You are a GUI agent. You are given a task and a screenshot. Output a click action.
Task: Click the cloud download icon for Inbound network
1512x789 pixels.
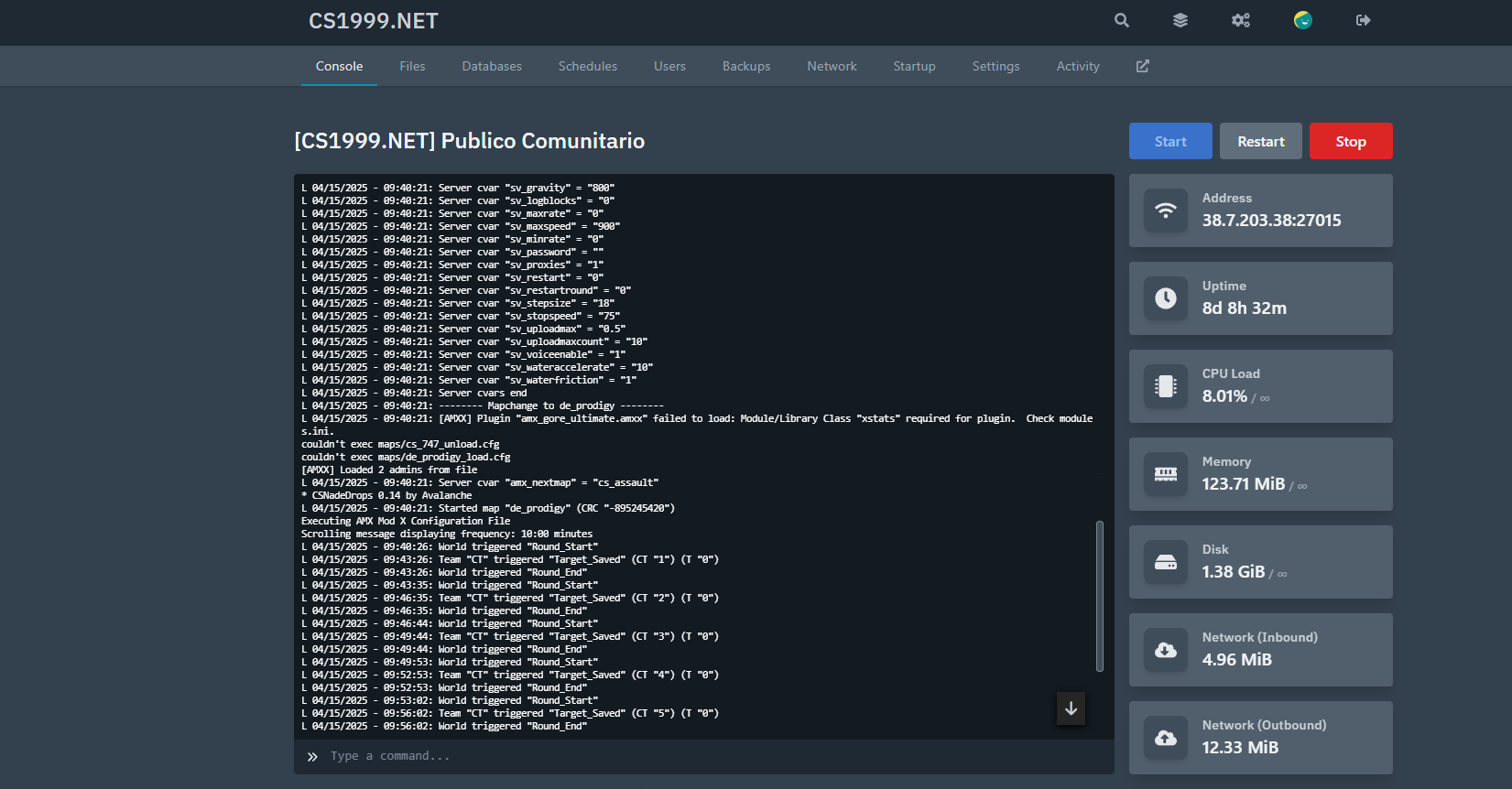point(1166,650)
